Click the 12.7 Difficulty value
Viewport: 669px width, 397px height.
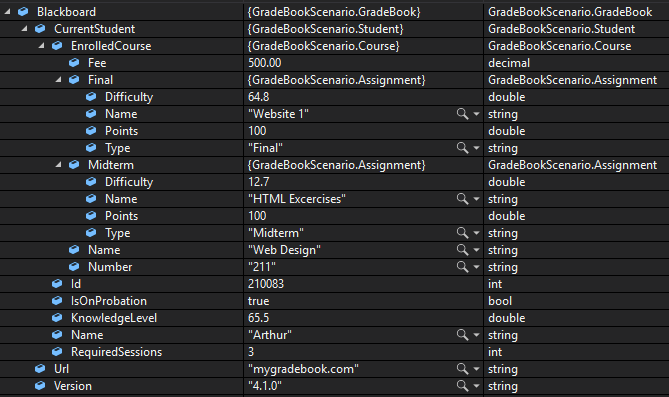point(259,182)
